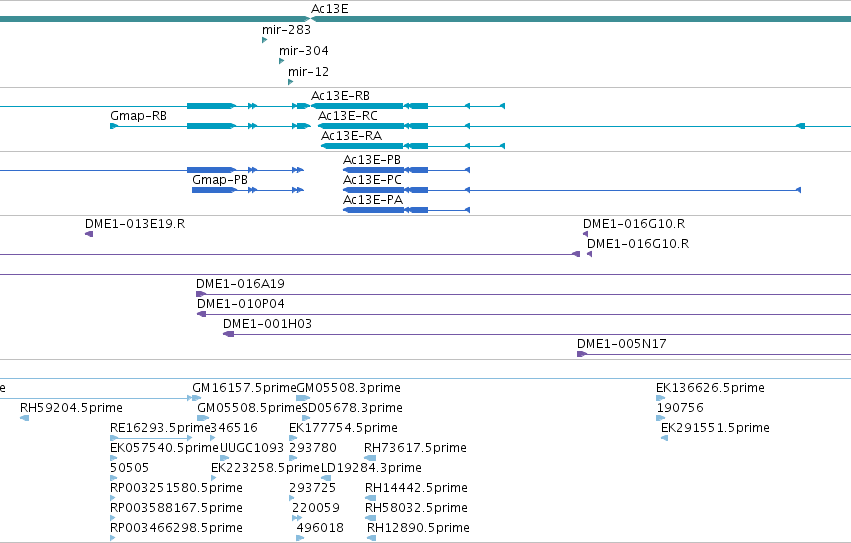Click the RH58032.5prime EST label
The image size is (851, 543).
[416, 508]
